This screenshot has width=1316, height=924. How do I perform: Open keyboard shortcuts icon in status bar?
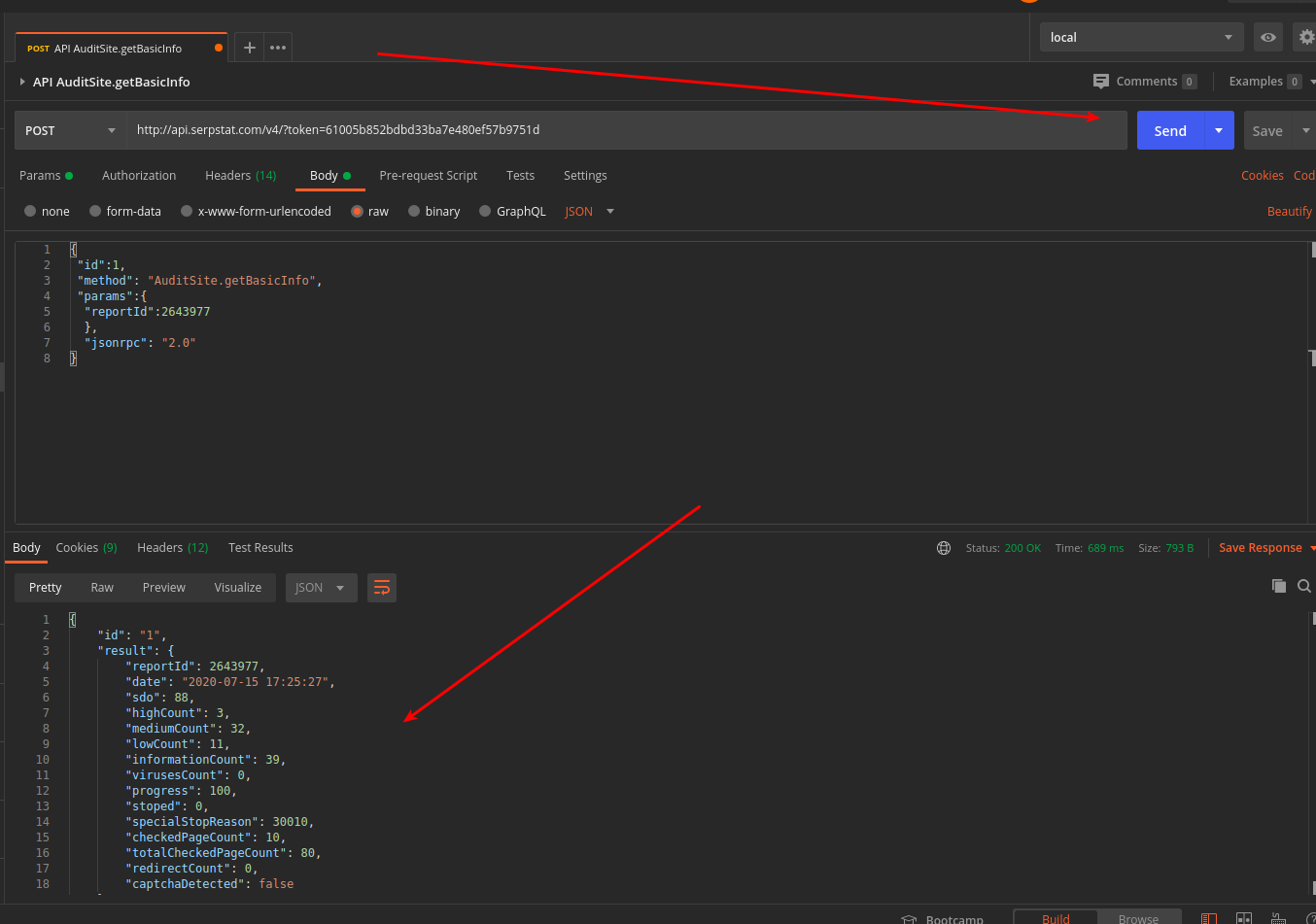1279,919
